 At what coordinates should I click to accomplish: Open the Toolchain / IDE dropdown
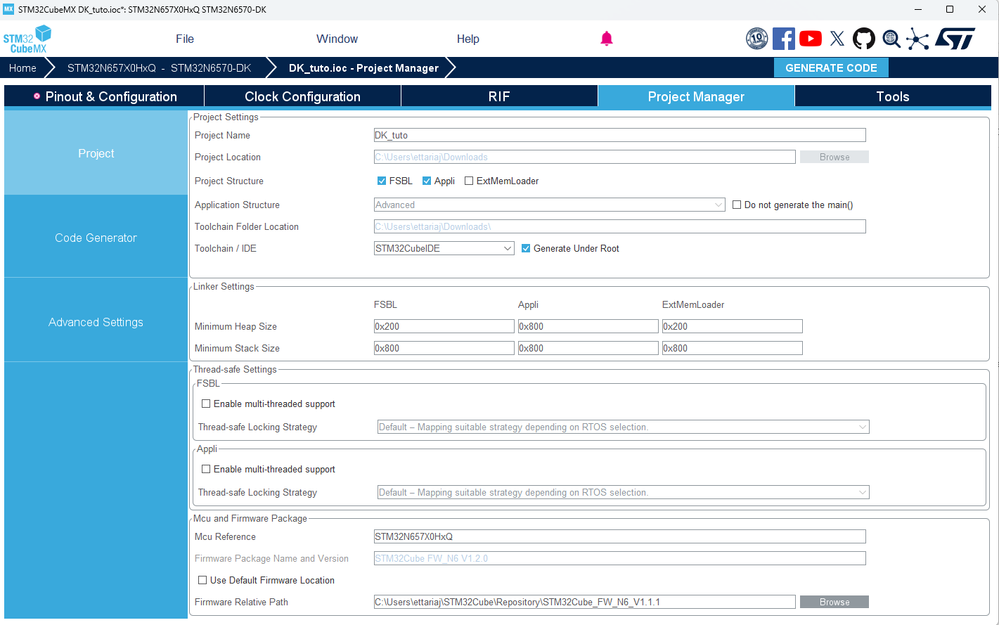tap(444, 248)
